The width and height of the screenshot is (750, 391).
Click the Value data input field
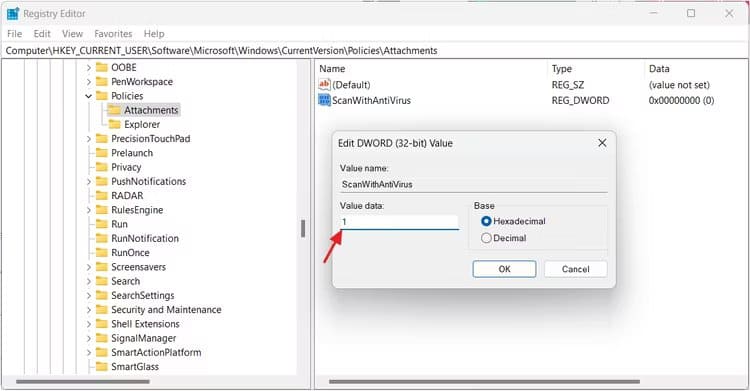click(399, 222)
